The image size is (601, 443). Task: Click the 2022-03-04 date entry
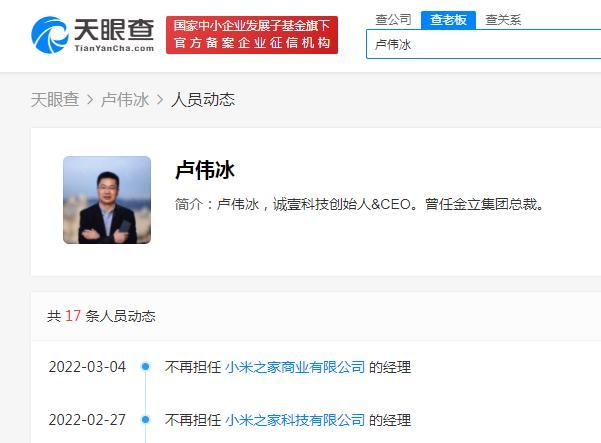pos(87,367)
